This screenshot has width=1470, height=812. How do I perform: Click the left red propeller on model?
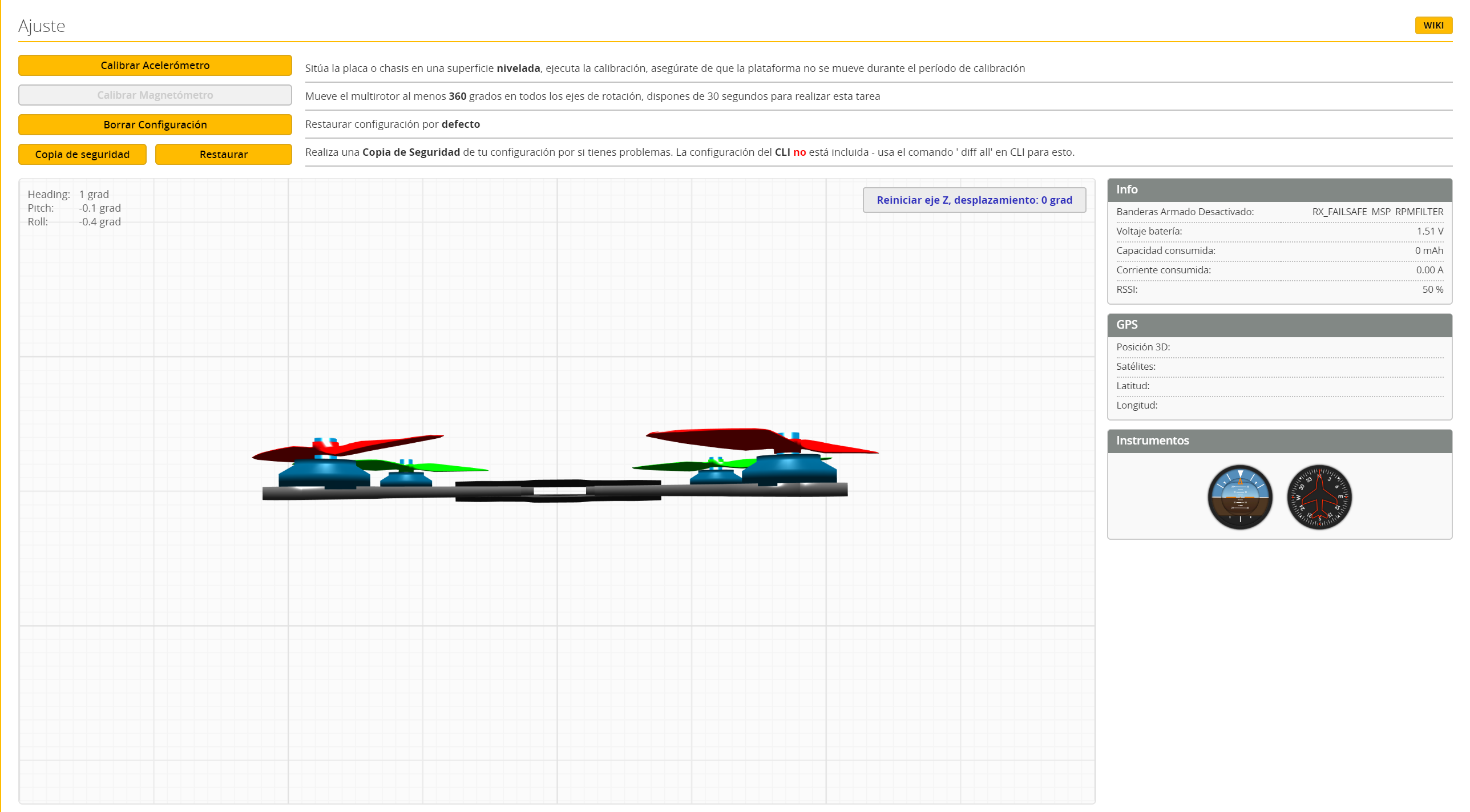(365, 445)
